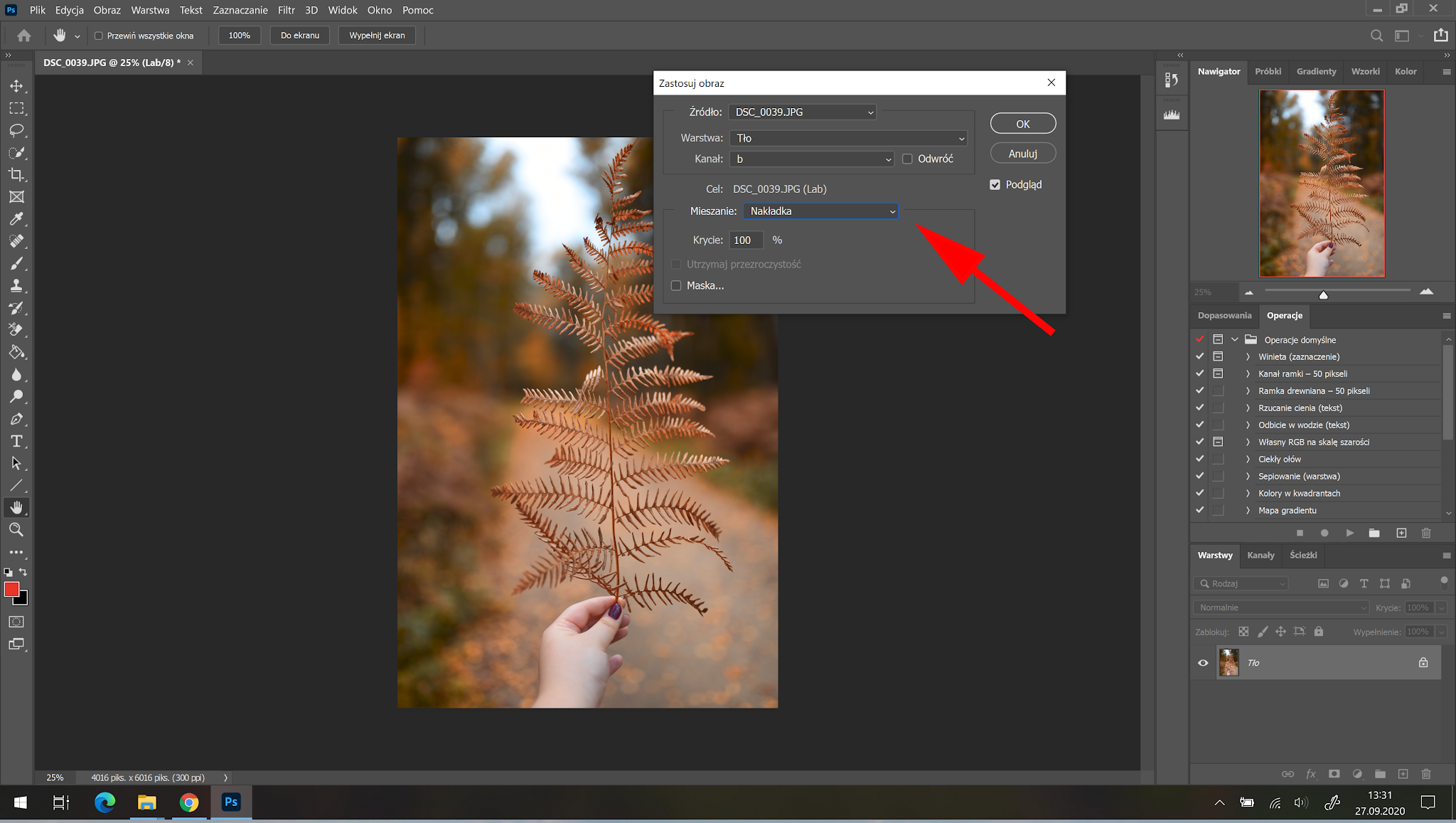Click play action button in Operacje panel
Viewport: 1456px width, 823px height.
point(1349,533)
